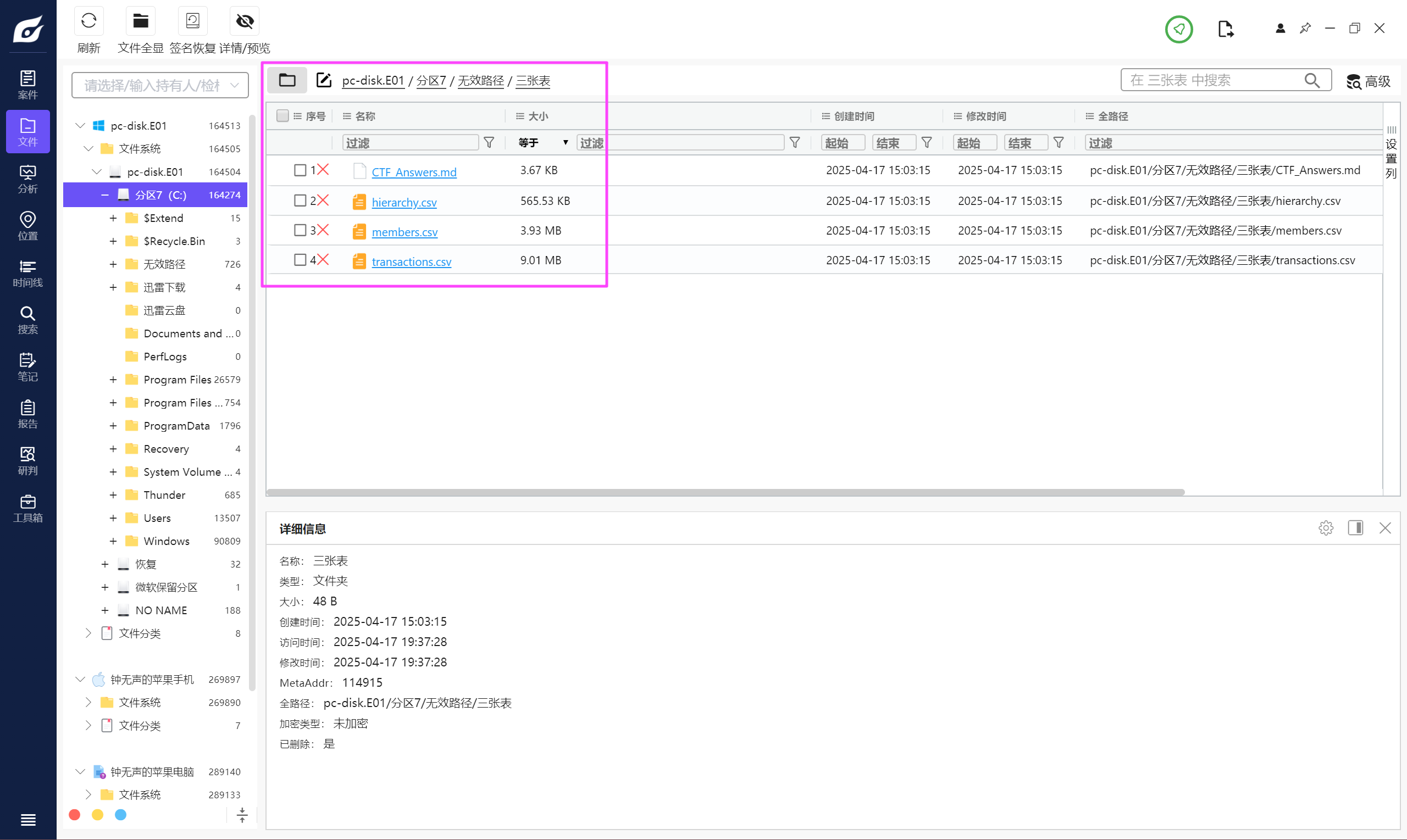Click the export file icon in title bar
Viewport: 1407px width, 840px height.
[1225, 29]
